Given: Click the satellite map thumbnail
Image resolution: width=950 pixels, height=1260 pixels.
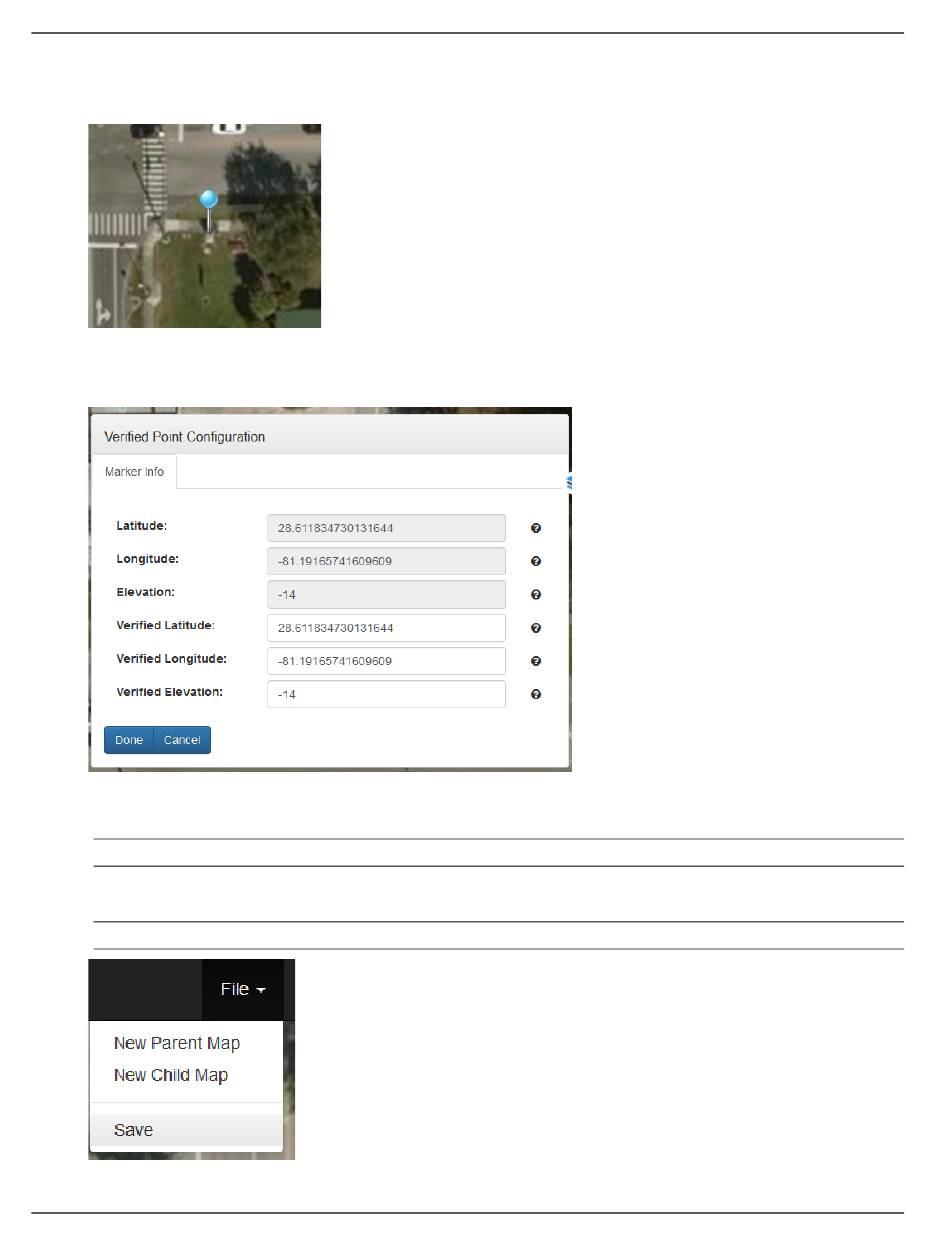Looking at the screenshot, I should click(204, 226).
